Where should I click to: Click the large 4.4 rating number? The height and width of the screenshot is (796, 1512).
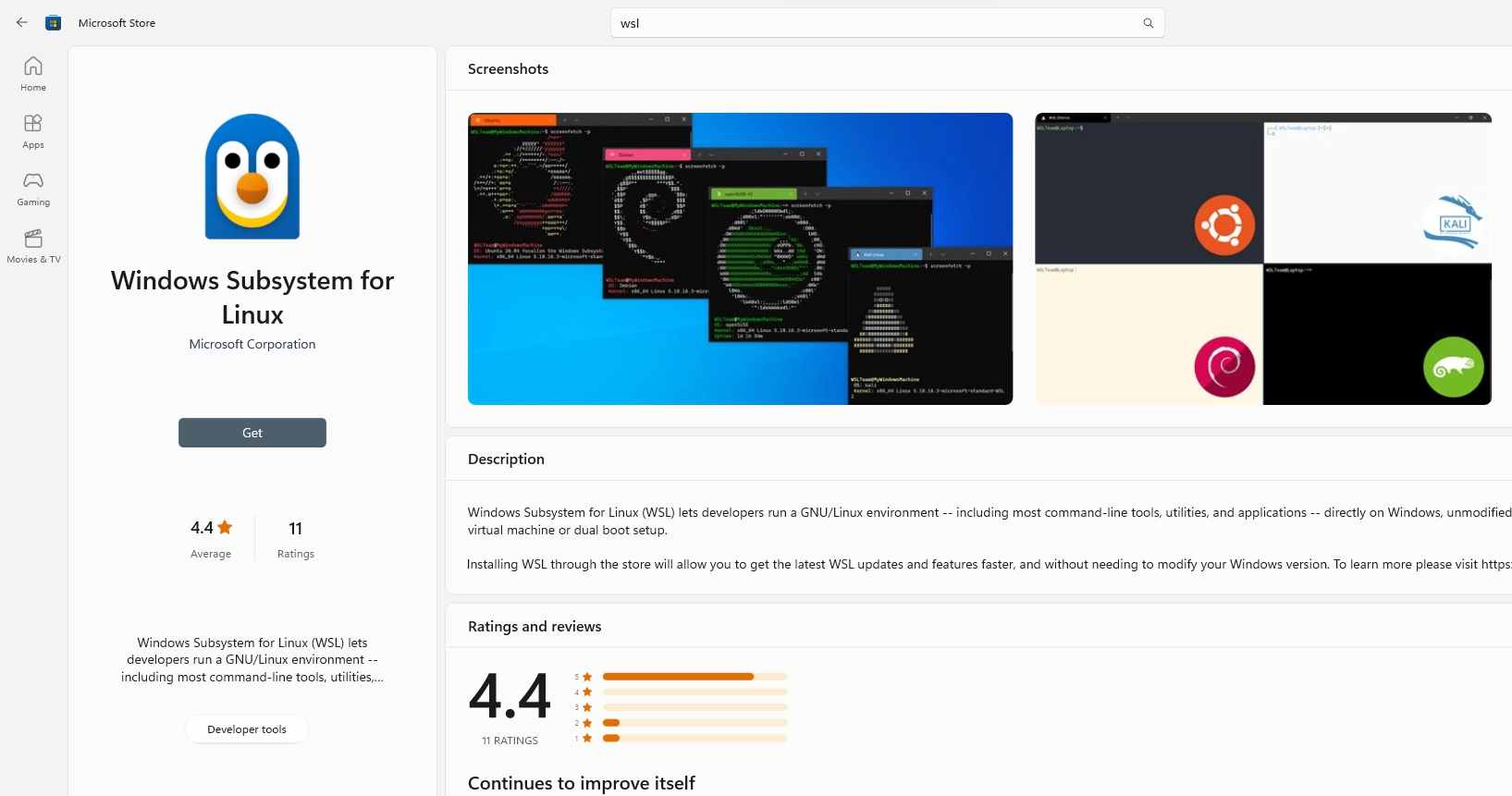[x=510, y=696]
